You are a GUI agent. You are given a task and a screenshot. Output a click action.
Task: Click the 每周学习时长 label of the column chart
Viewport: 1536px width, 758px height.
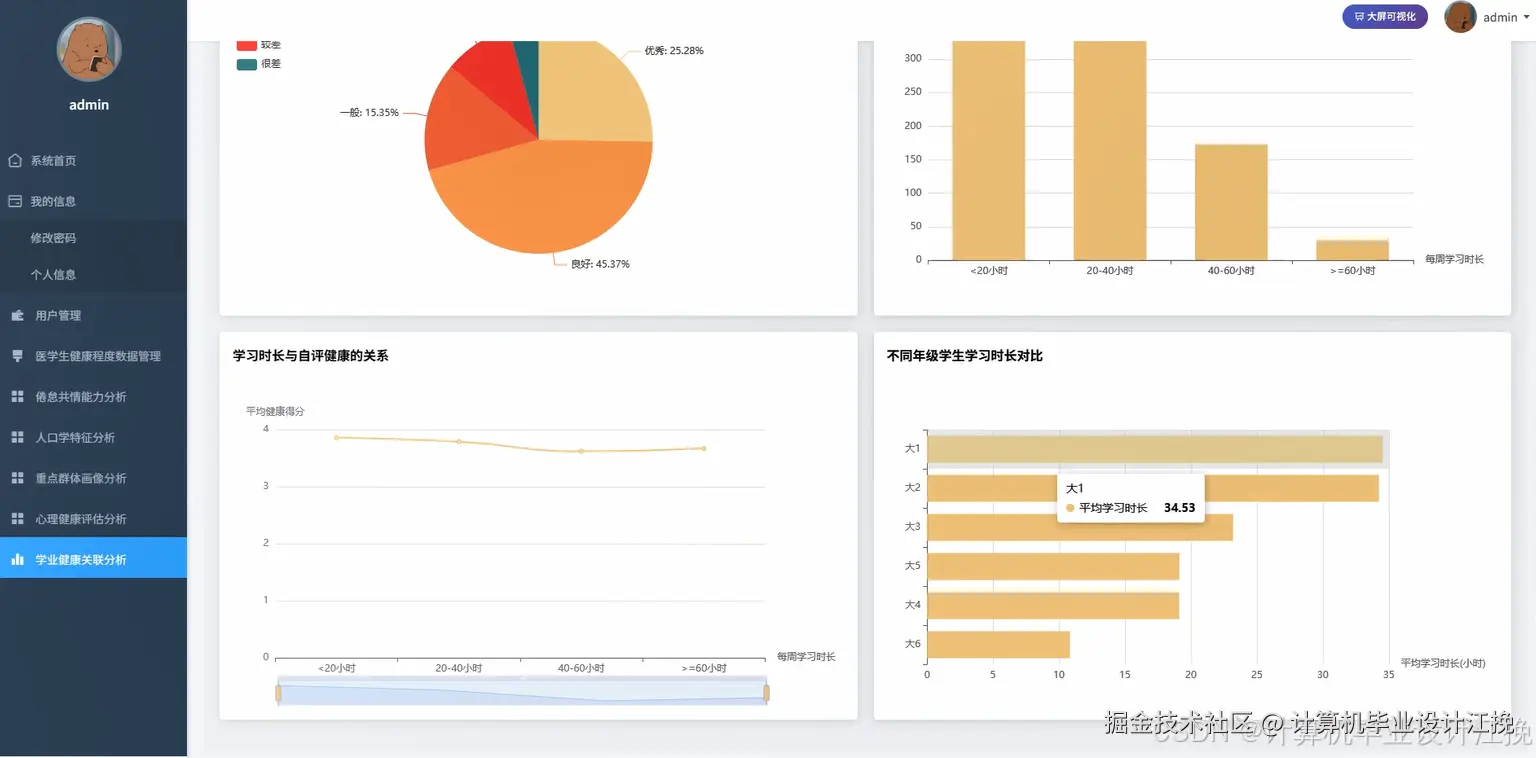point(1454,259)
